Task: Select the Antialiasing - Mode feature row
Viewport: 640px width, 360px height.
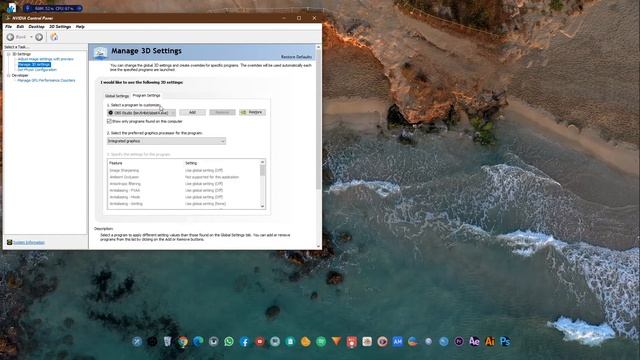Action: pos(183,197)
